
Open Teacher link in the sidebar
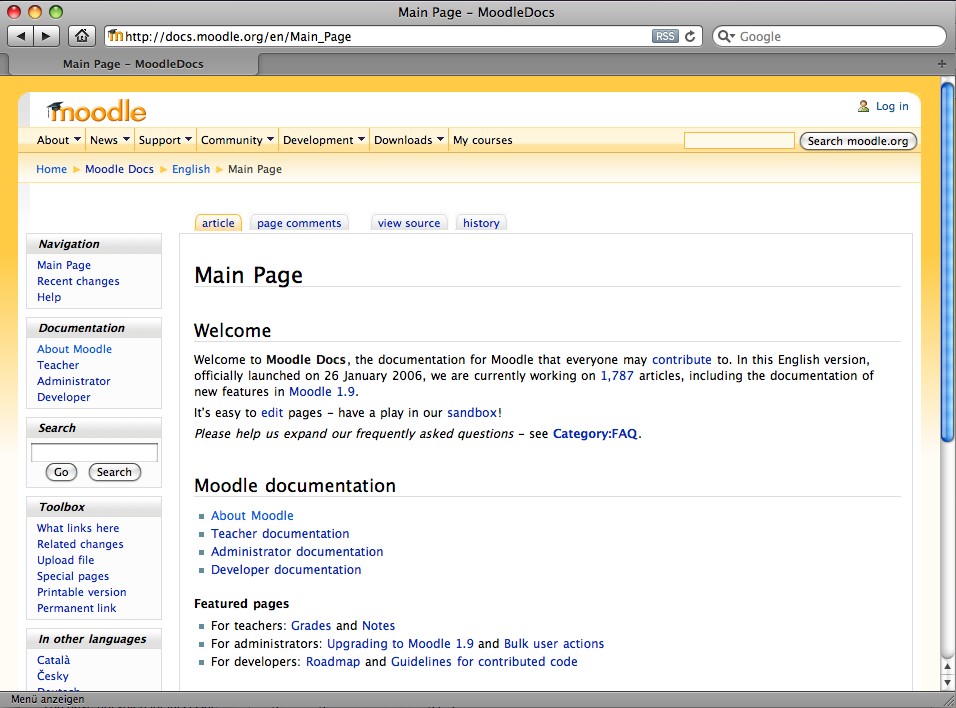(58, 365)
